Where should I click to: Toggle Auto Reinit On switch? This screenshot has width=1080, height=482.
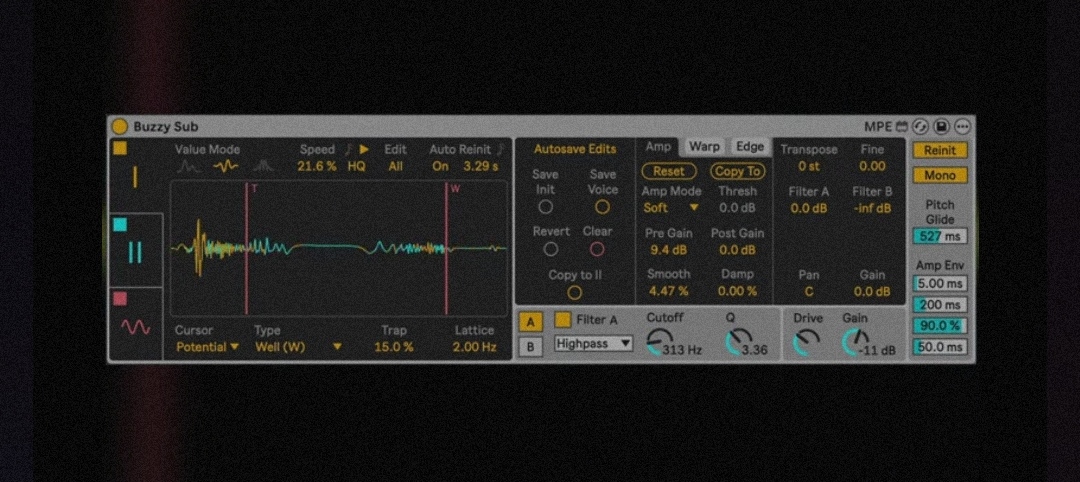click(x=440, y=166)
